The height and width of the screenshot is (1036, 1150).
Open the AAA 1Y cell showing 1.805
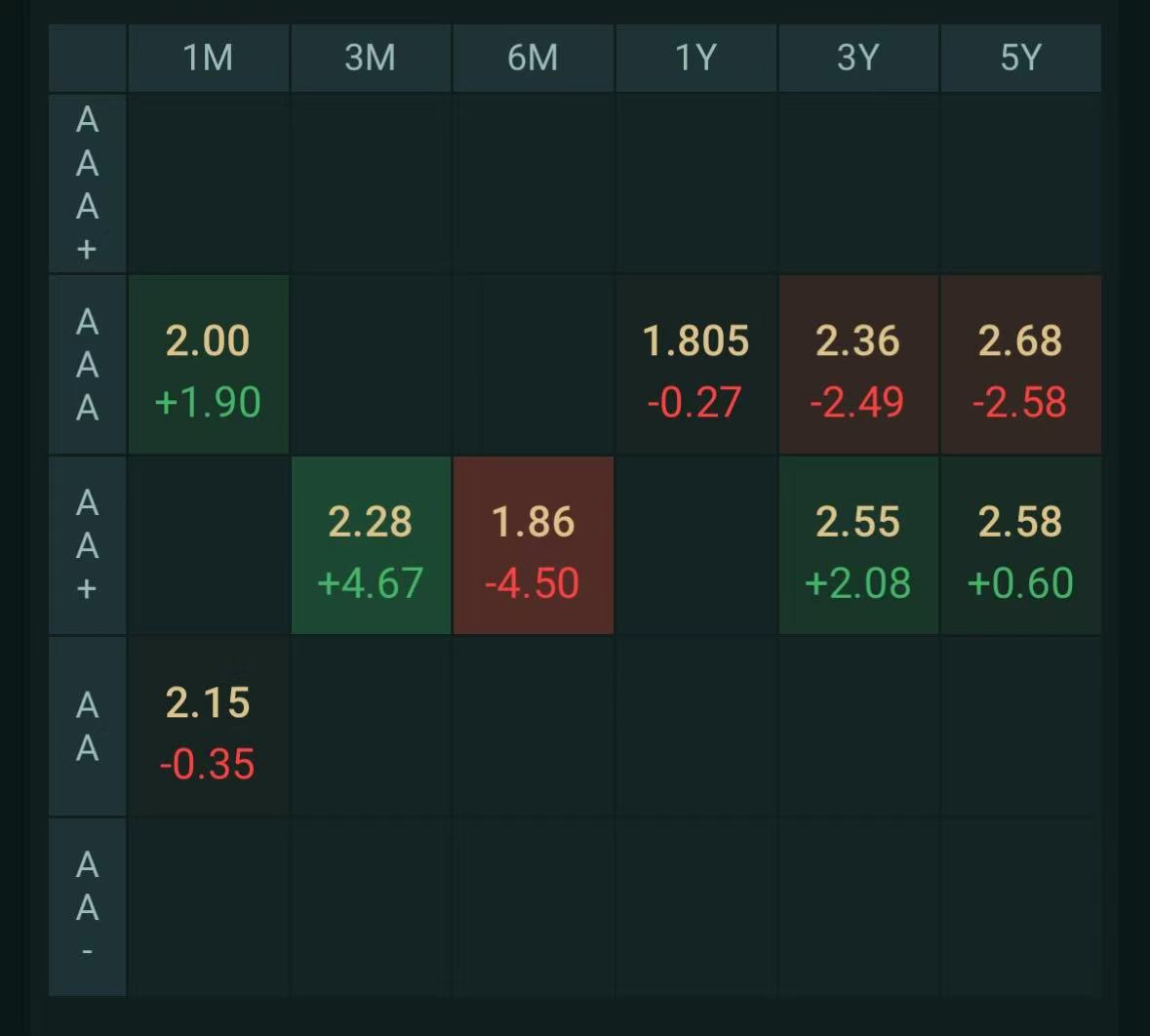[696, 365]
